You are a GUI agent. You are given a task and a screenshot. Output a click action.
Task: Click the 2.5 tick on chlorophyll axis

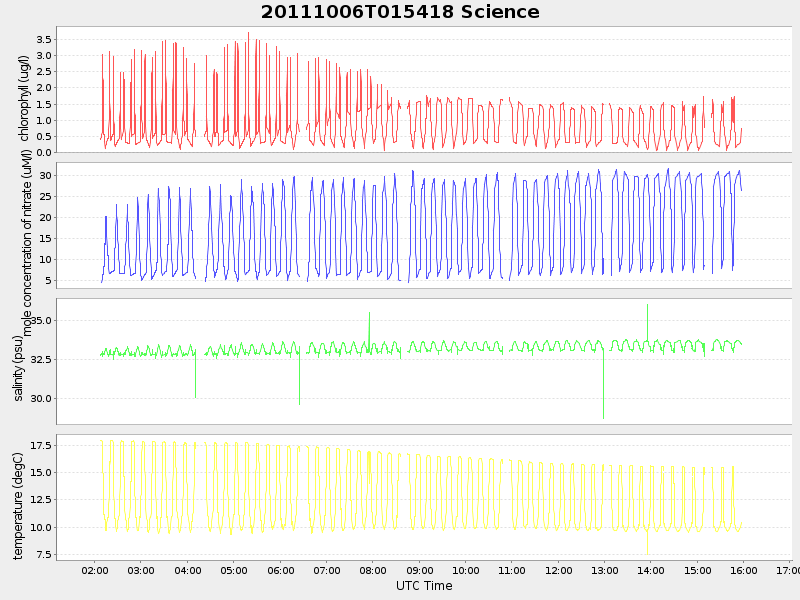click(x=43, y=71)
